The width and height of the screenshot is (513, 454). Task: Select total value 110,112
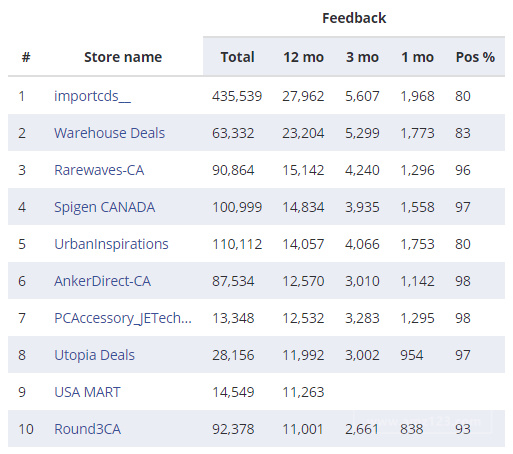[237, 244]
